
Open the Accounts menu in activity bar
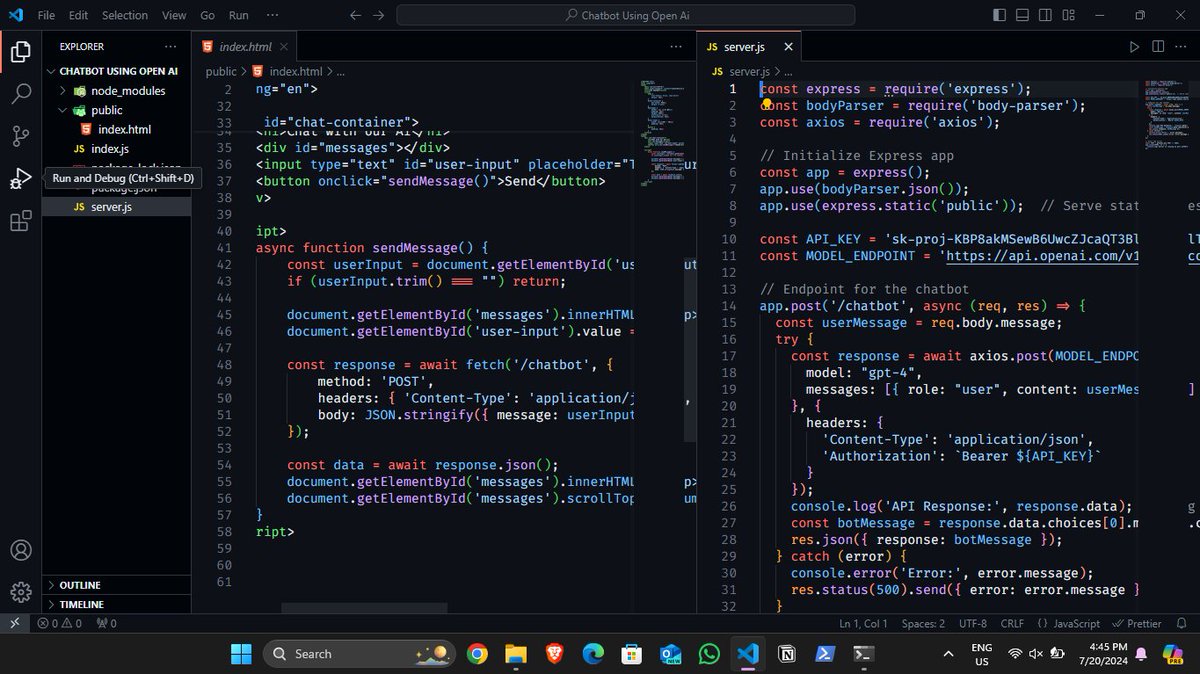click(x=20, y=550)
